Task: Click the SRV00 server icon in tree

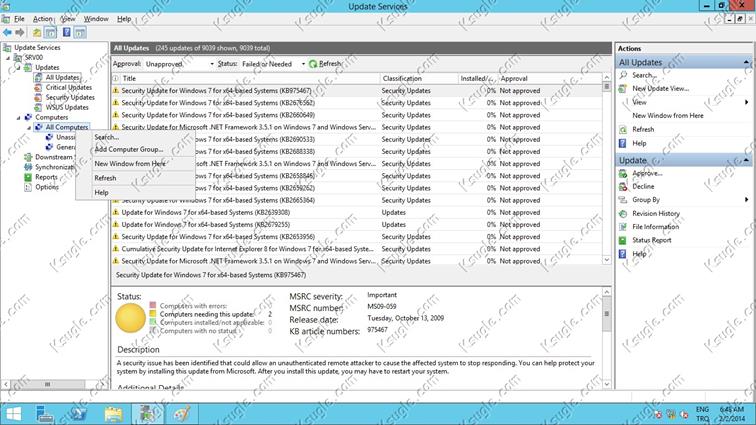Action: pyautogui.click(x=18, y=57)
